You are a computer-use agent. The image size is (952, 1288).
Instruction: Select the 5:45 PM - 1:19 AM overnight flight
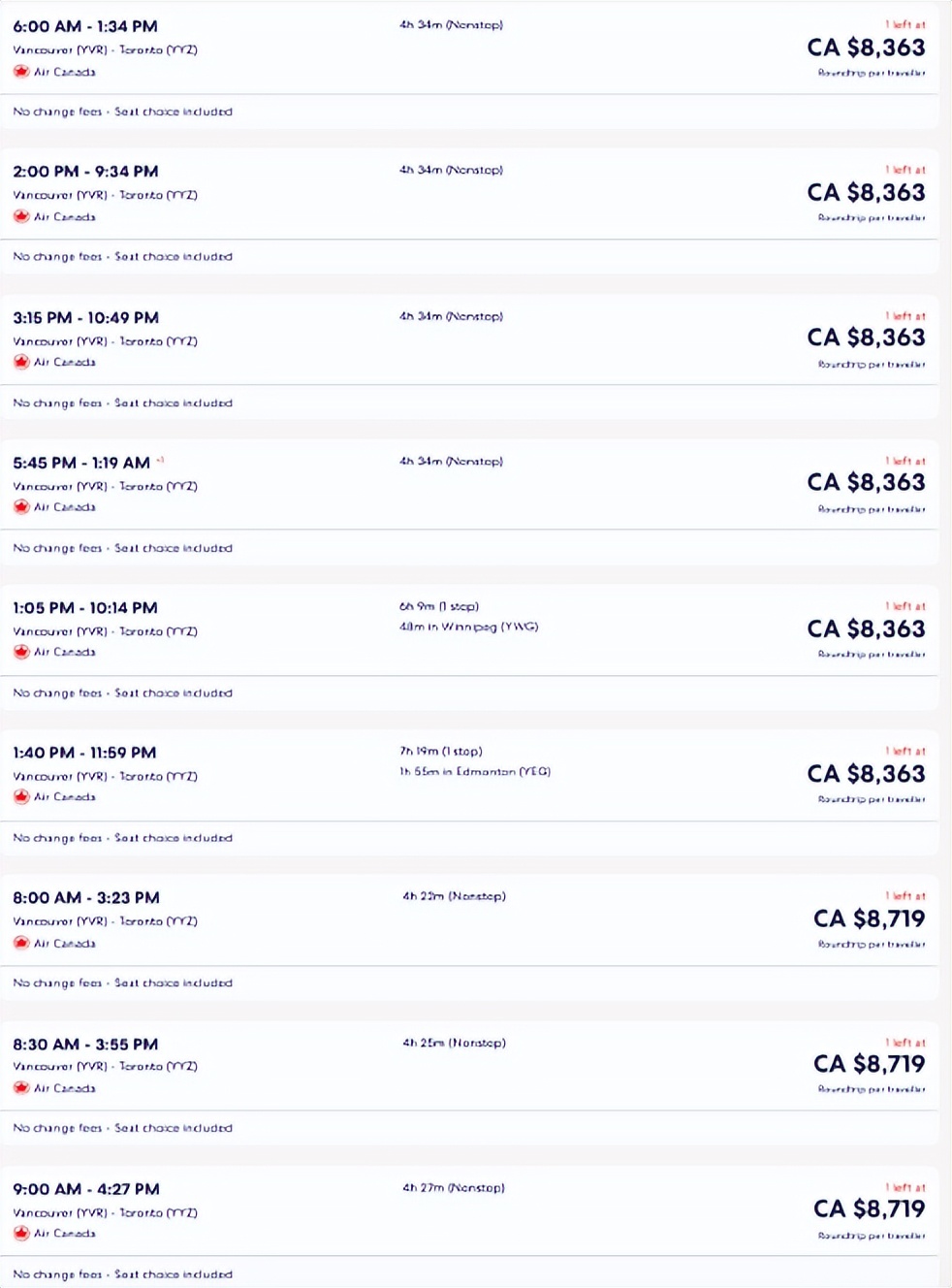[81, 463]
